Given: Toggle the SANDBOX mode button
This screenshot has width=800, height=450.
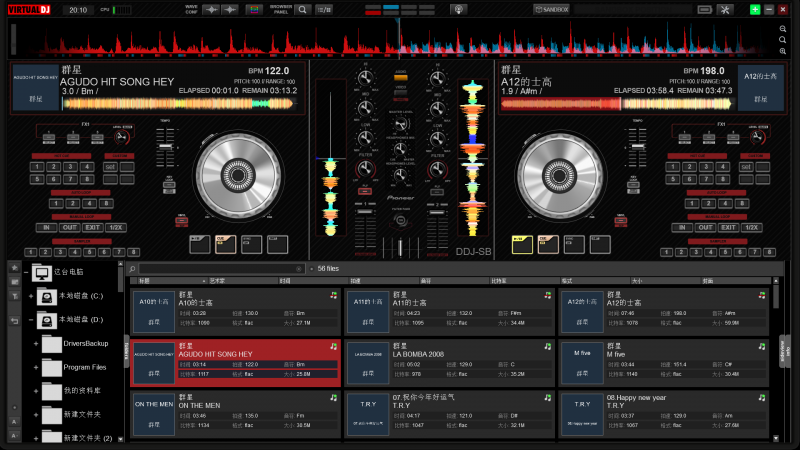Looking at the screenshot, I should click(x=551, y=9).
